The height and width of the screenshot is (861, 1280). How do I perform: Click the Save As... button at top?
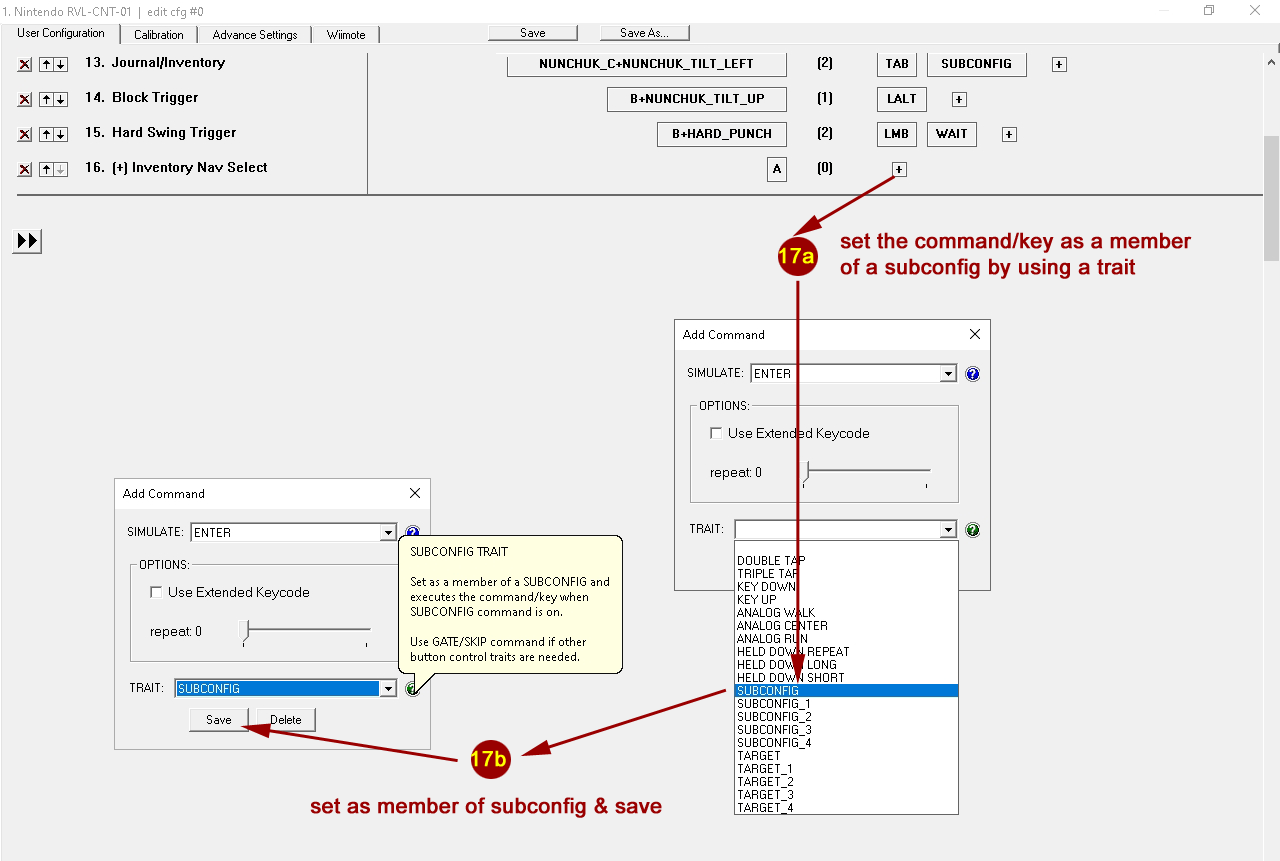[644, 33]
